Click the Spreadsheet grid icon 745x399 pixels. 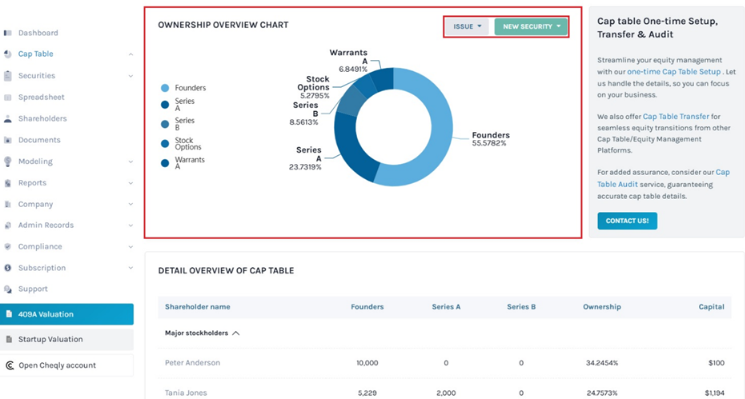(x=8, y=97)
